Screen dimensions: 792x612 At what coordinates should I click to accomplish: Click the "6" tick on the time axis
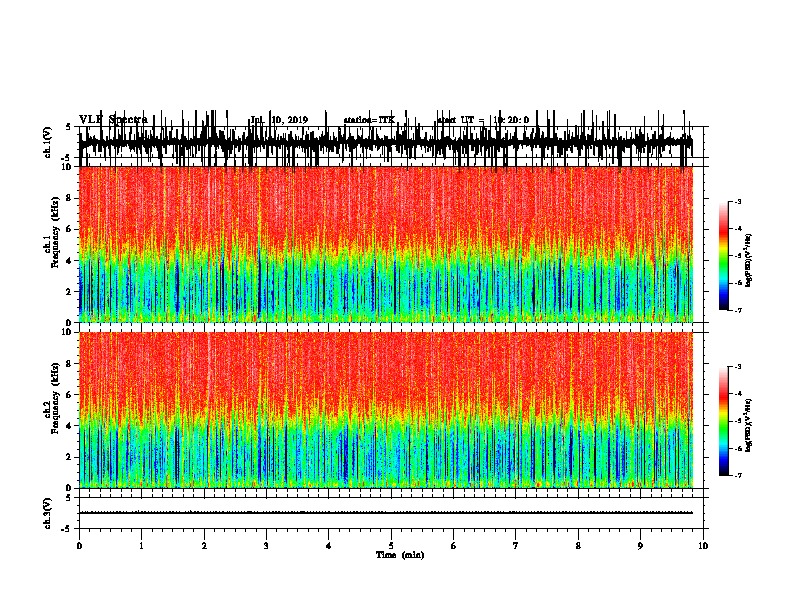(x=454, y=545)
